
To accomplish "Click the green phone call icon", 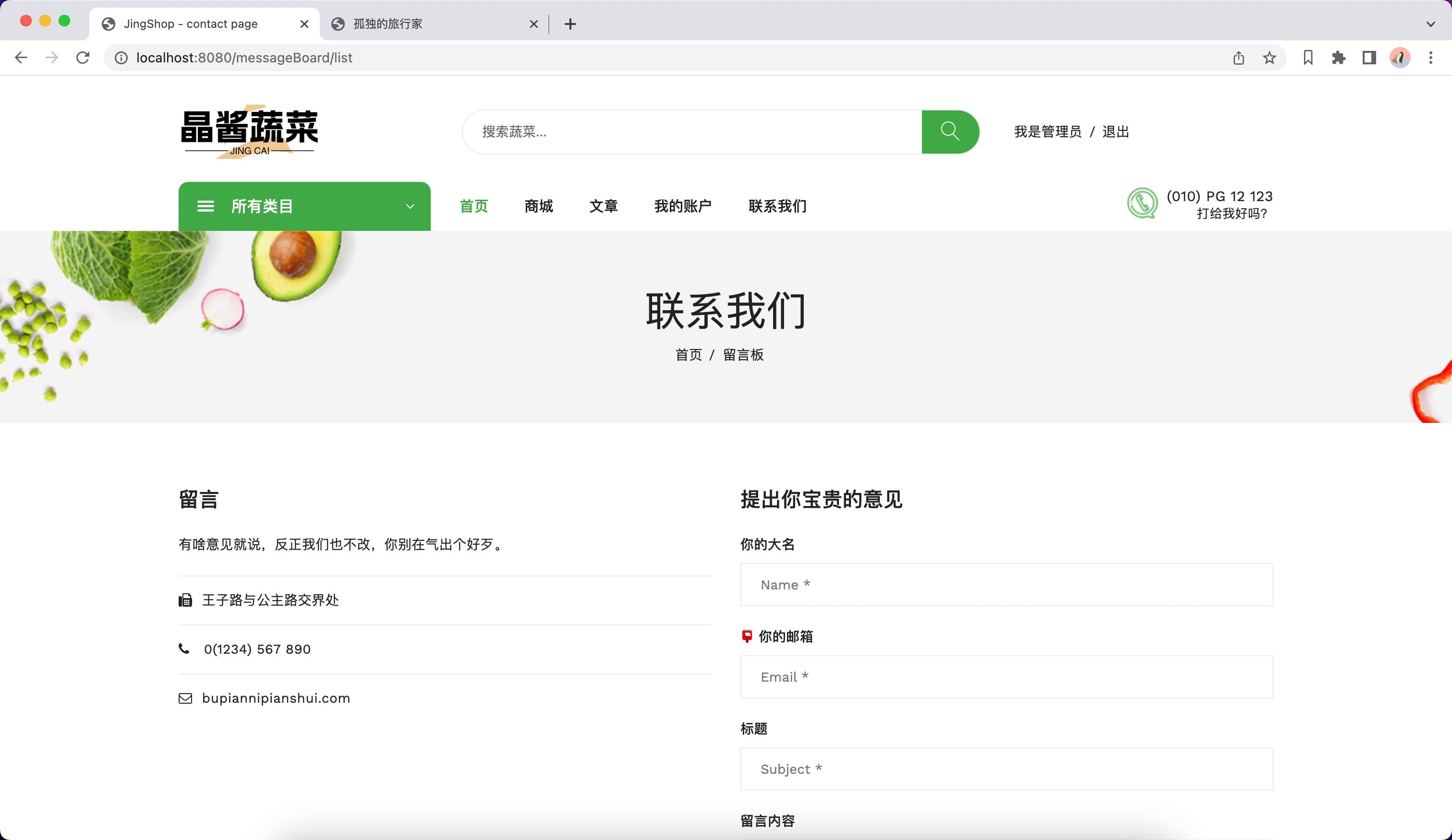I will pos(1141,204).
